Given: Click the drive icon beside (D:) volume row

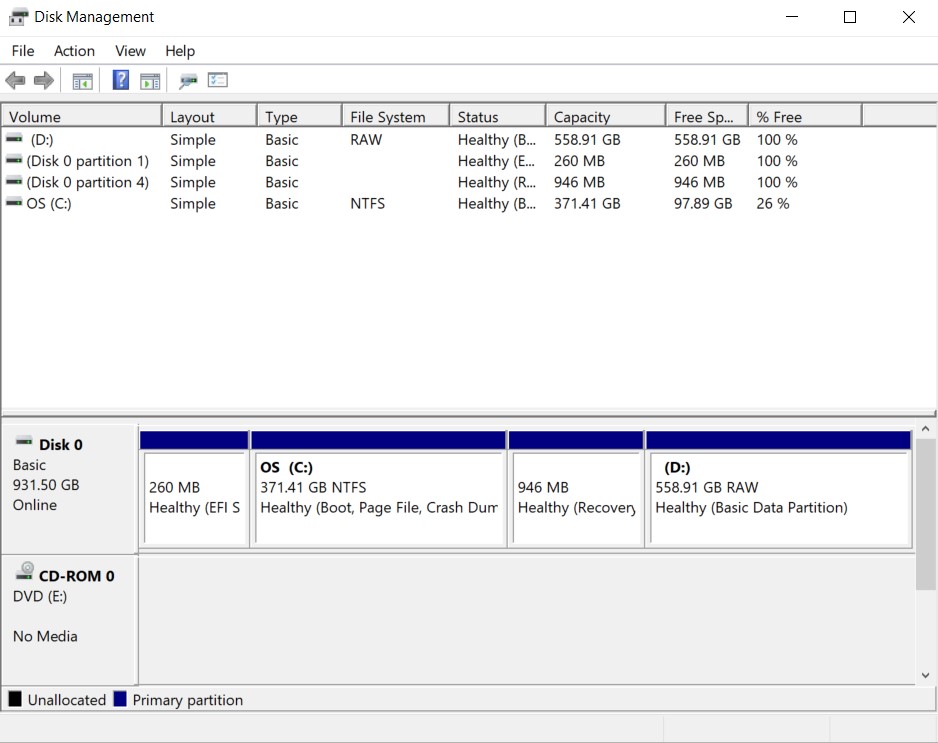Looking at the screenshot, I should click(14, 139).
